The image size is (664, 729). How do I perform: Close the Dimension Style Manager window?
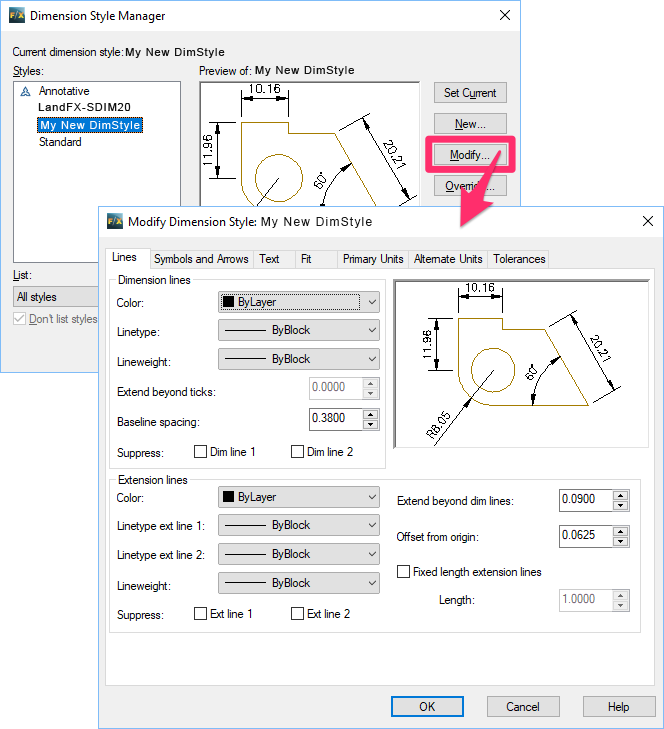pyautogui.click(x=505, y=15)
